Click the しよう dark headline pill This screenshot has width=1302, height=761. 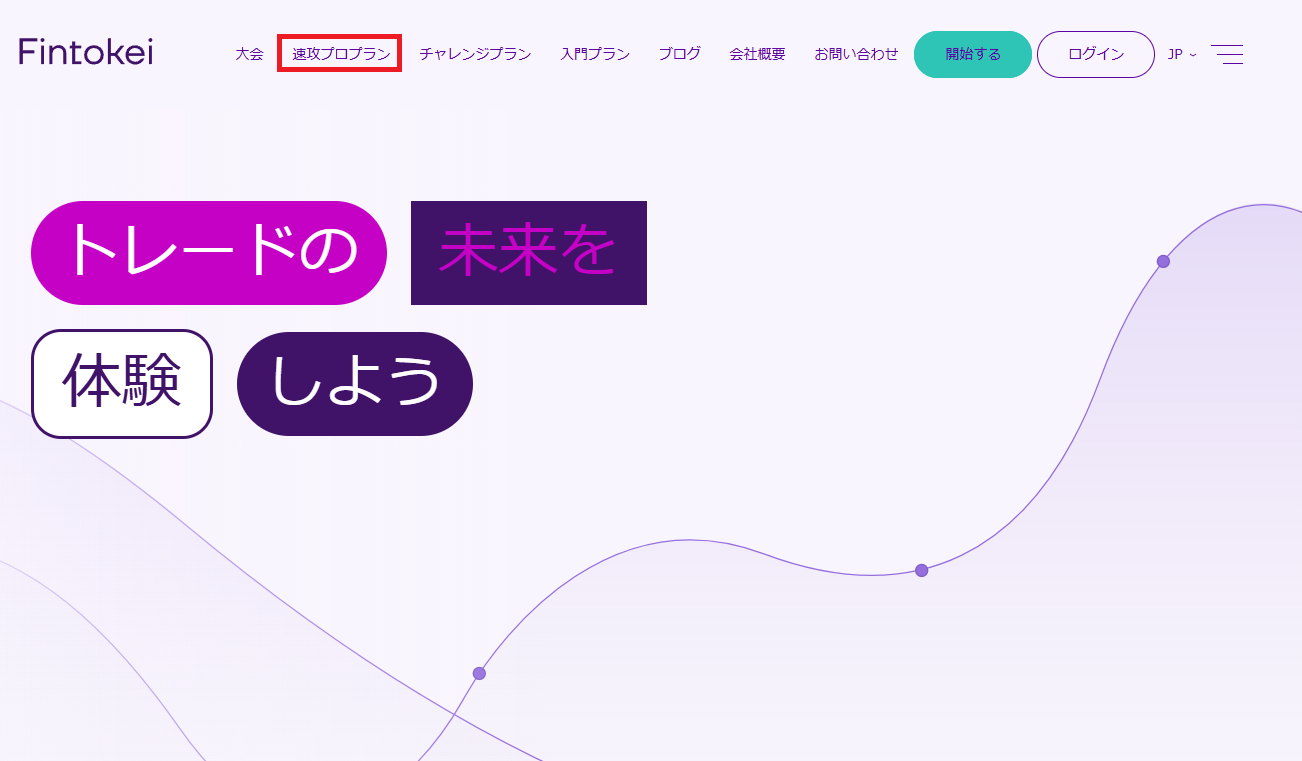[355, 384]
